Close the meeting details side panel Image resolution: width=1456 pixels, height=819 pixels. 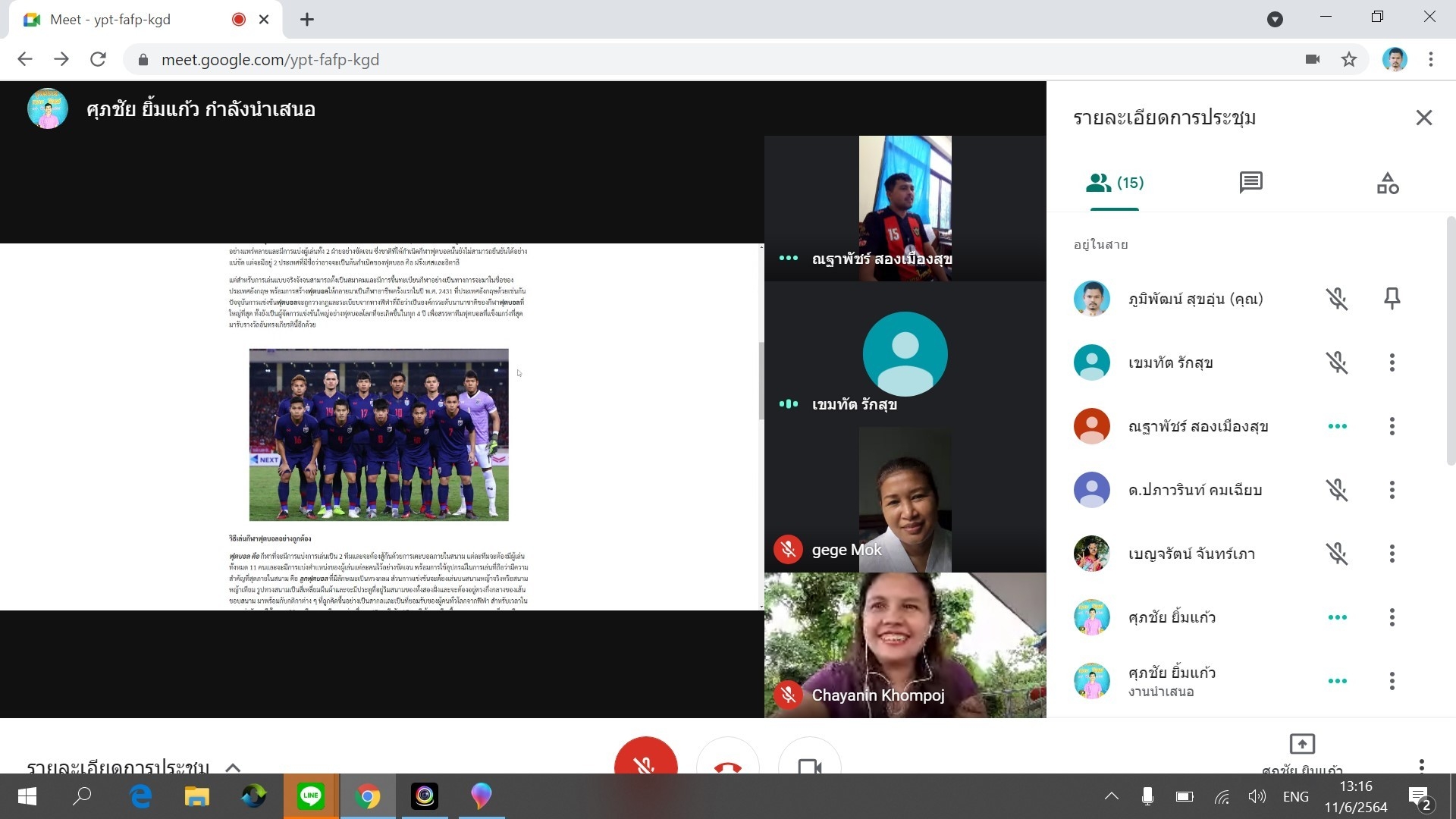click(1423, 118)
